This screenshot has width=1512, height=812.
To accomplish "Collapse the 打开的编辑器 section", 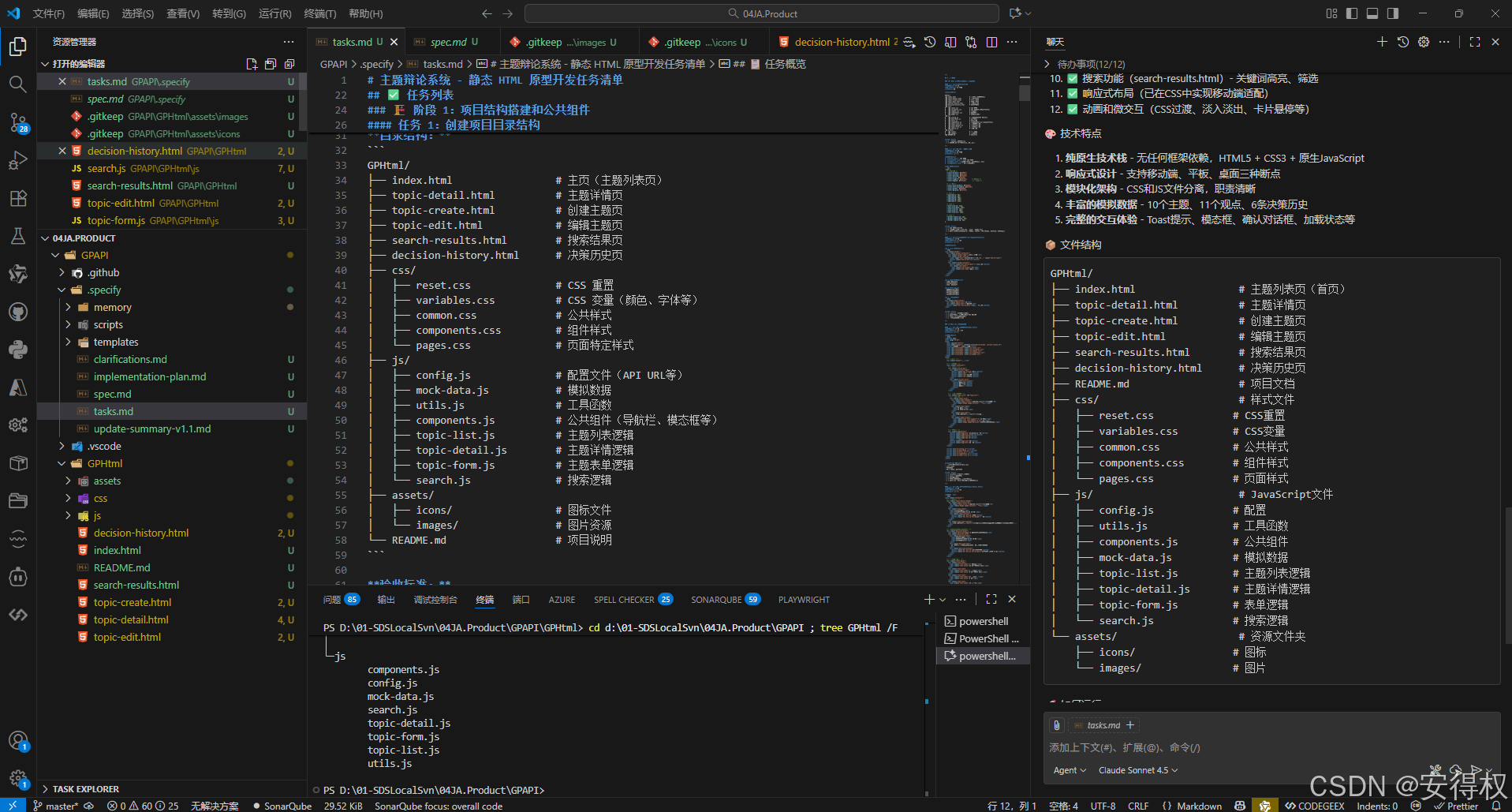I will pyautogui.click(x=78, y=64).
